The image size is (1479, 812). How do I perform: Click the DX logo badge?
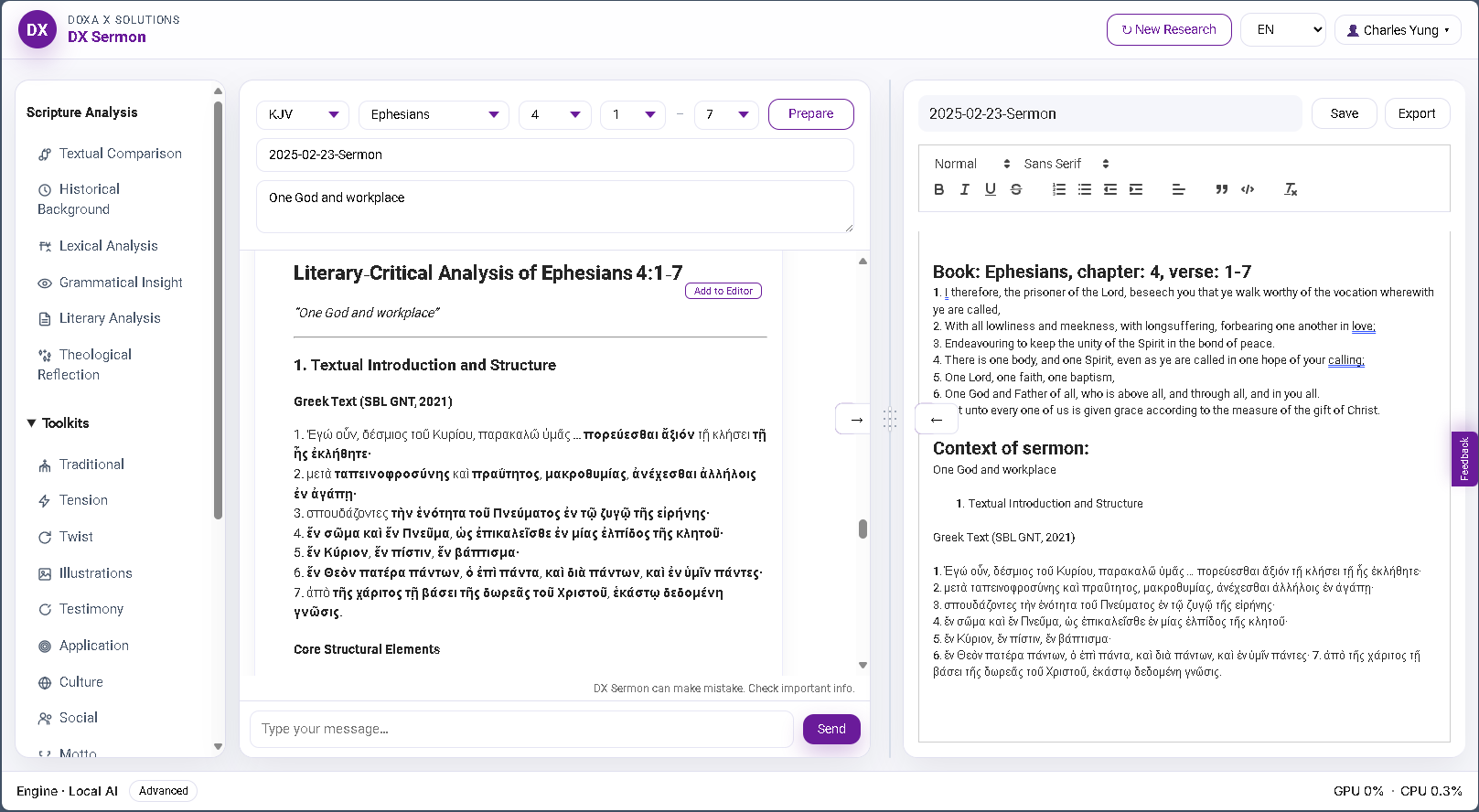click(x=38, y=29)
